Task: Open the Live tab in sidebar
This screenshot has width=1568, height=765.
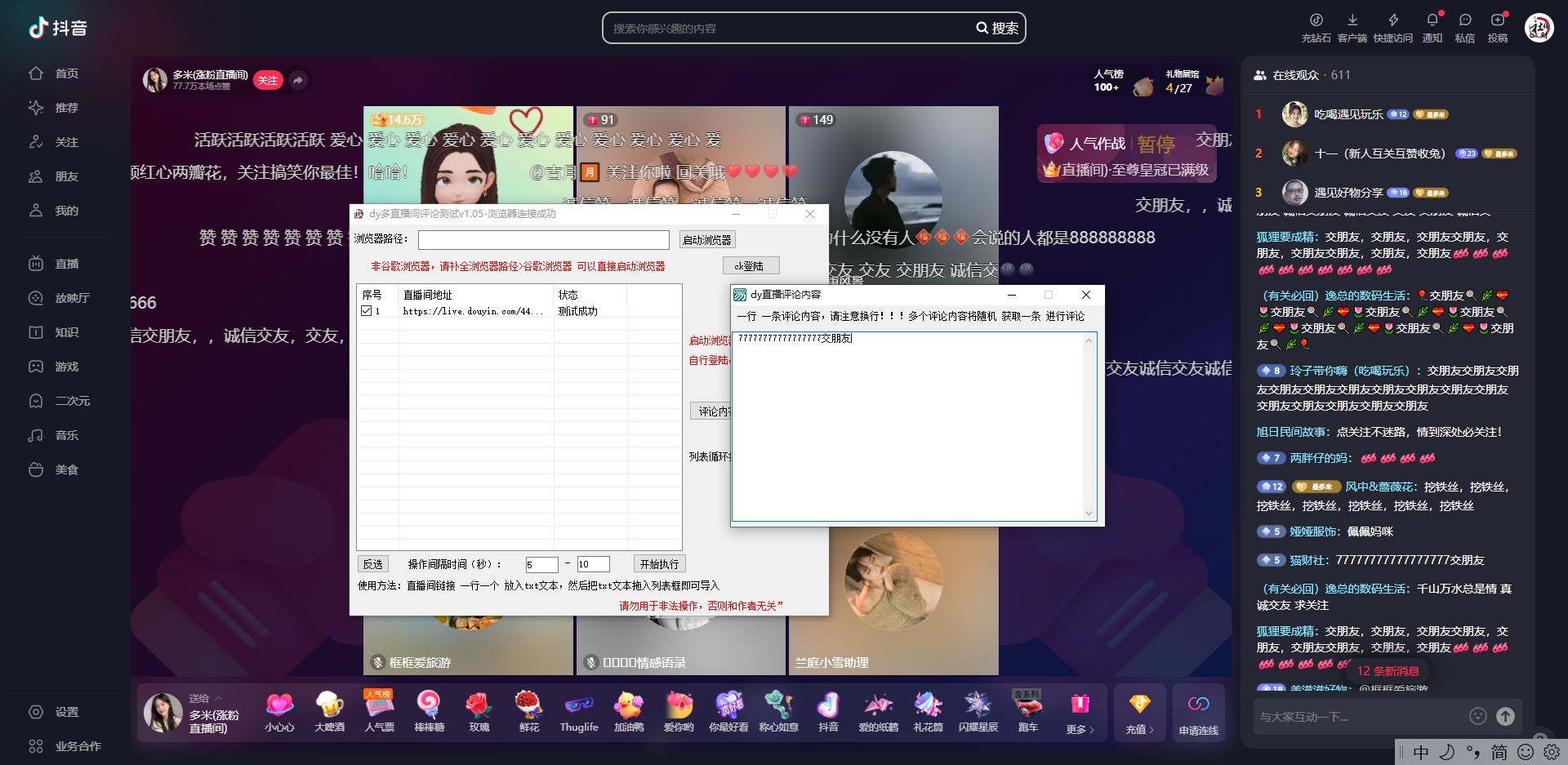Action: click(66, 264)
